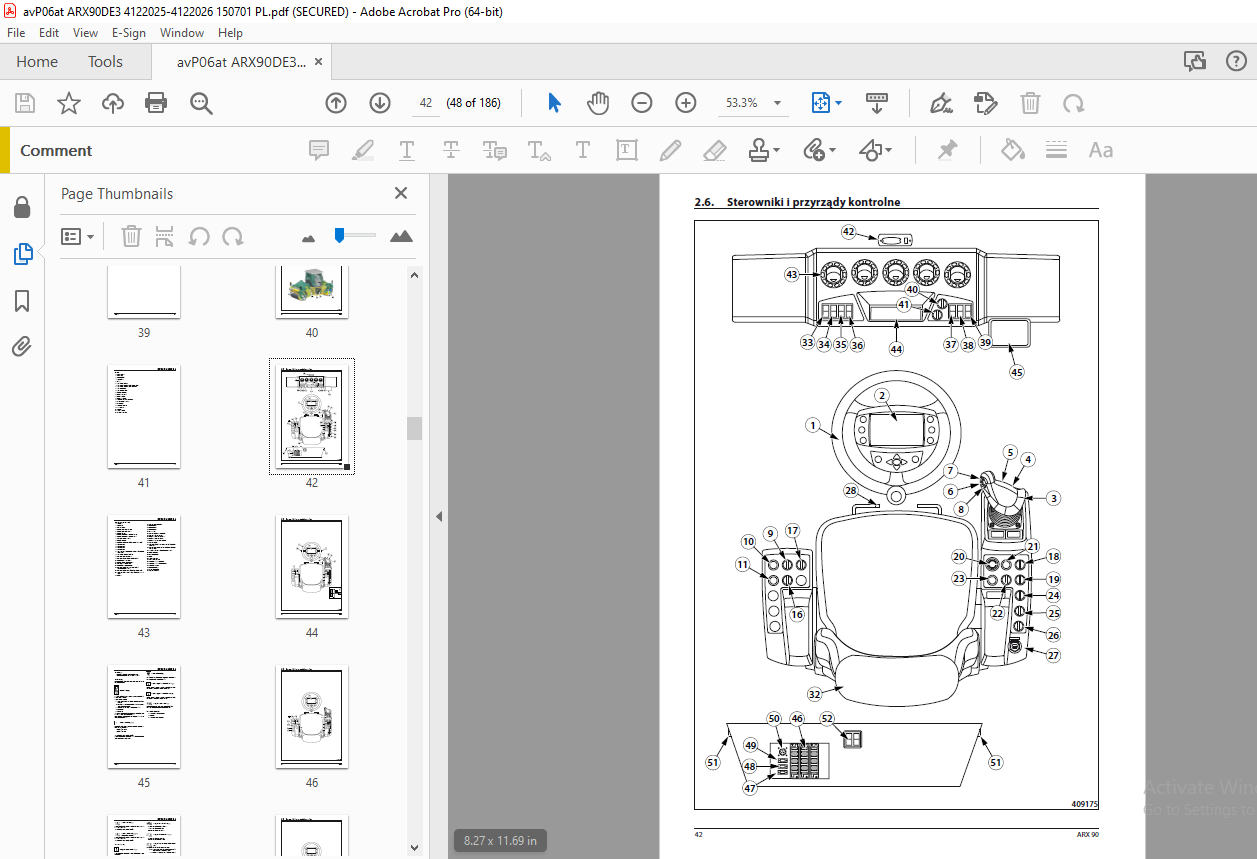Print the document
Viewport: 1257px width, 859px height.
156,103
